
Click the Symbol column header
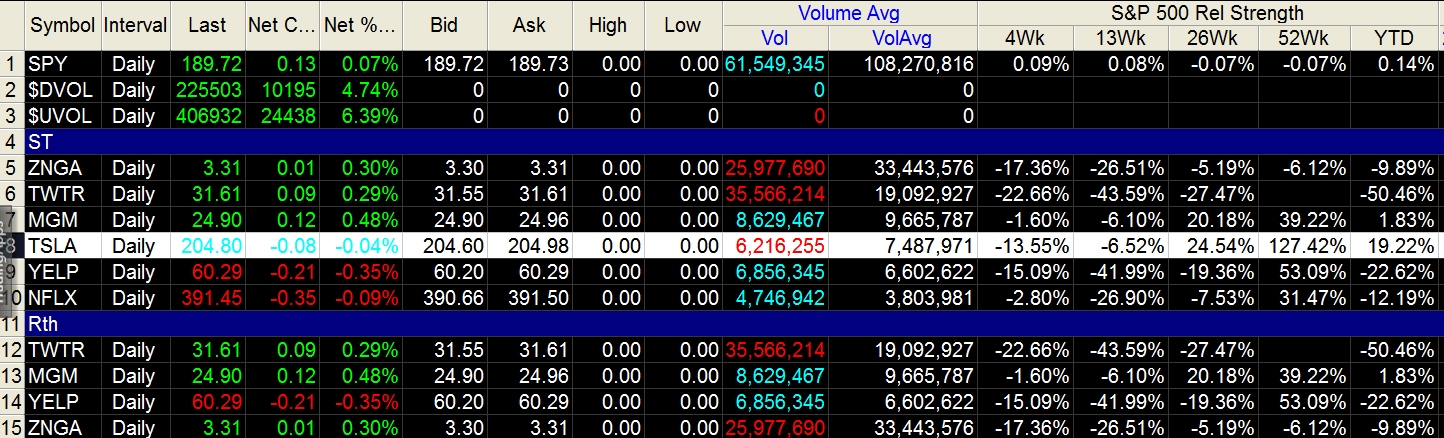coord(62,25)
